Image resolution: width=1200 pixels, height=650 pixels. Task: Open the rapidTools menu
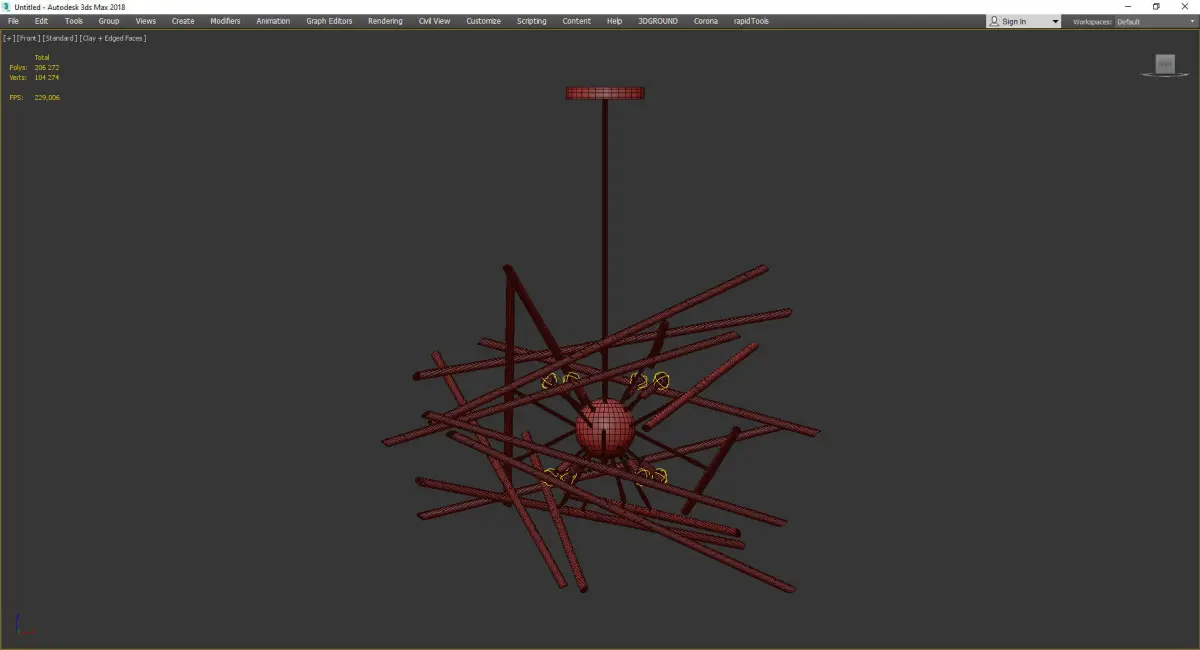tap(752, 21)
